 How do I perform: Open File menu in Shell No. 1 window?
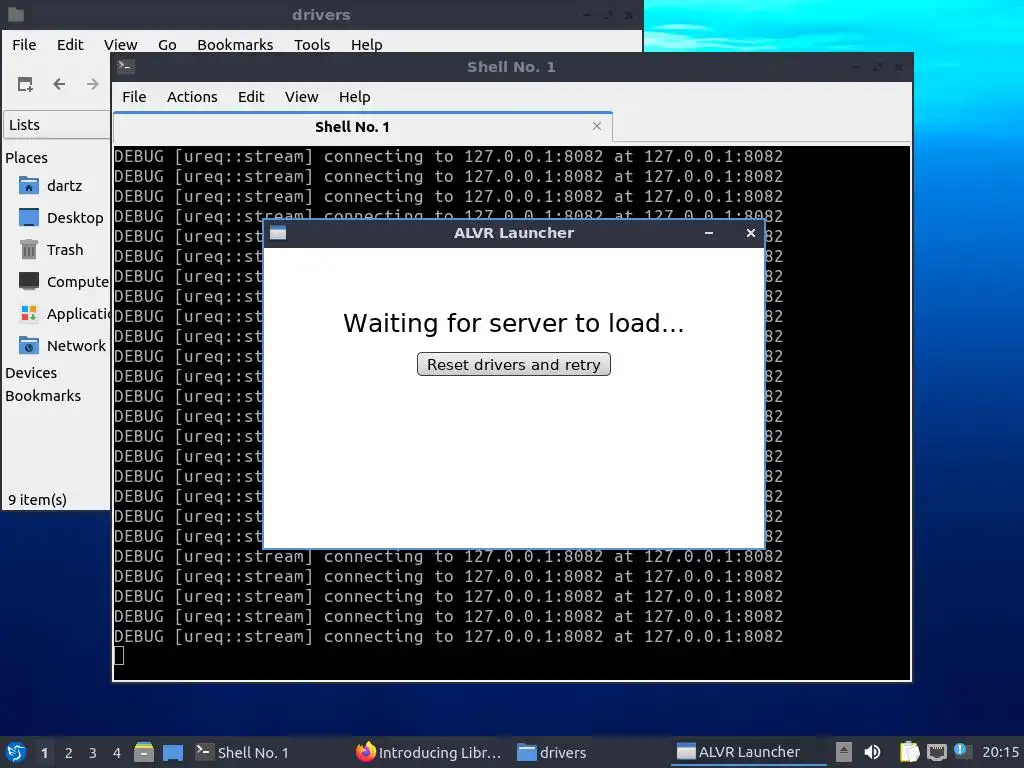pos(134,97)
